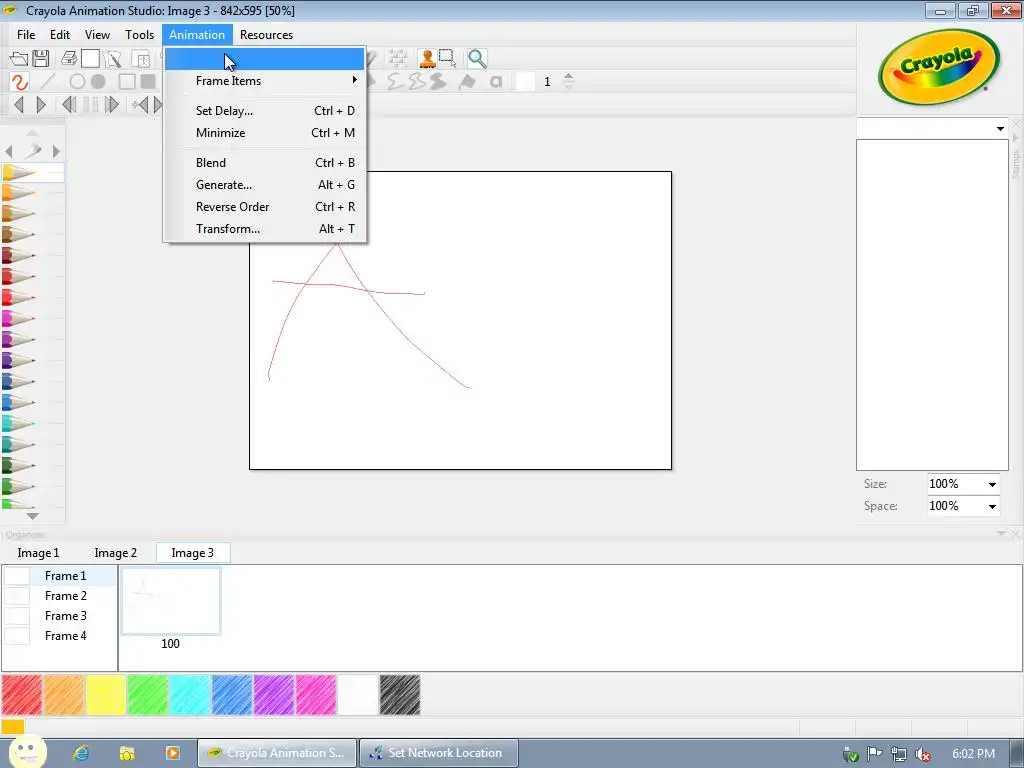Select the straight line drawing tool
Screen dimensions: 1024x768
point(48,82)
